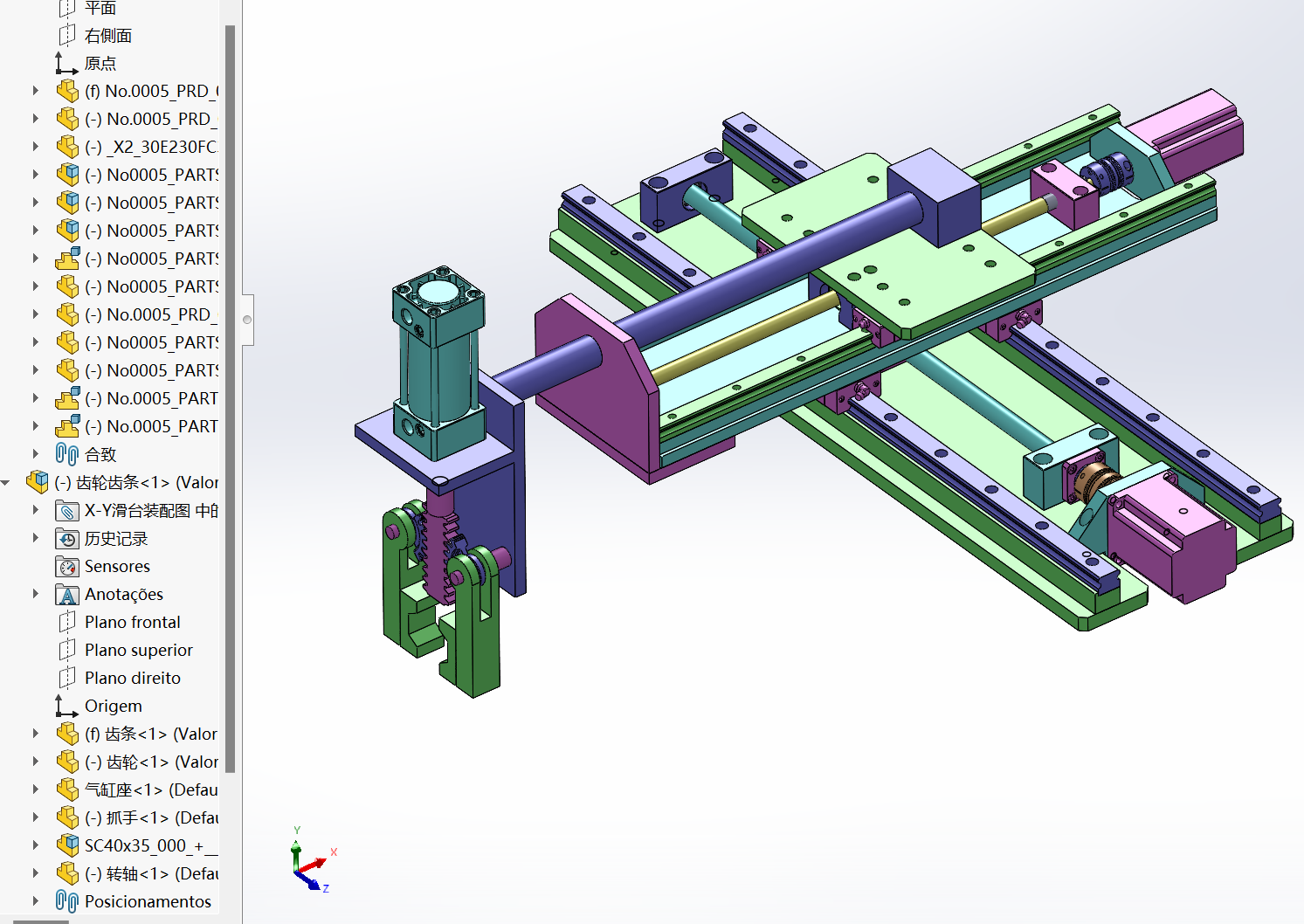Click the feature tree vertical scrollbar
The image size is (1304, 924).
click(230, 393)
